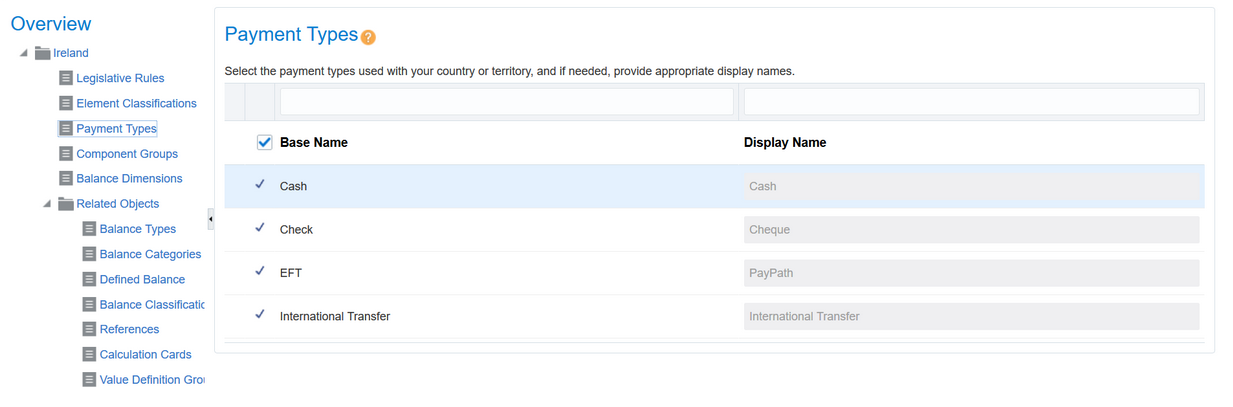Screen dimensions: 1233x407
Task: Click the Component Groups page icon
Action: point(66,154)
